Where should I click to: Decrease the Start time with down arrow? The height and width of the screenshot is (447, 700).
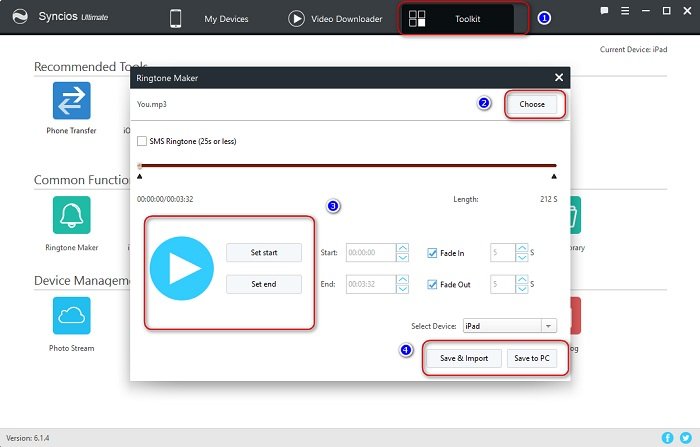point(402,257)
